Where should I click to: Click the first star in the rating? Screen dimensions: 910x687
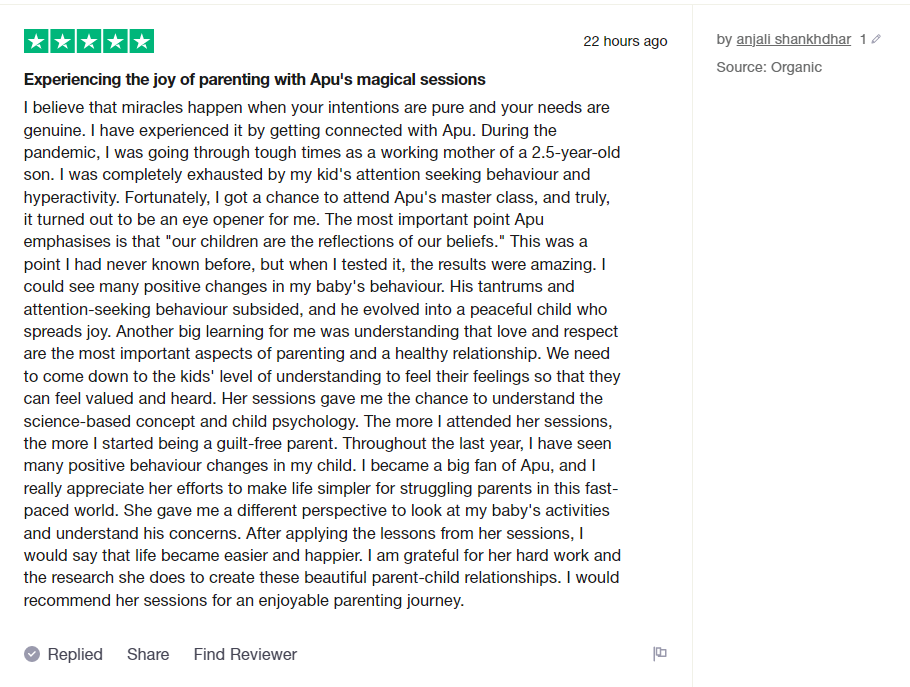tap(37, 42)
